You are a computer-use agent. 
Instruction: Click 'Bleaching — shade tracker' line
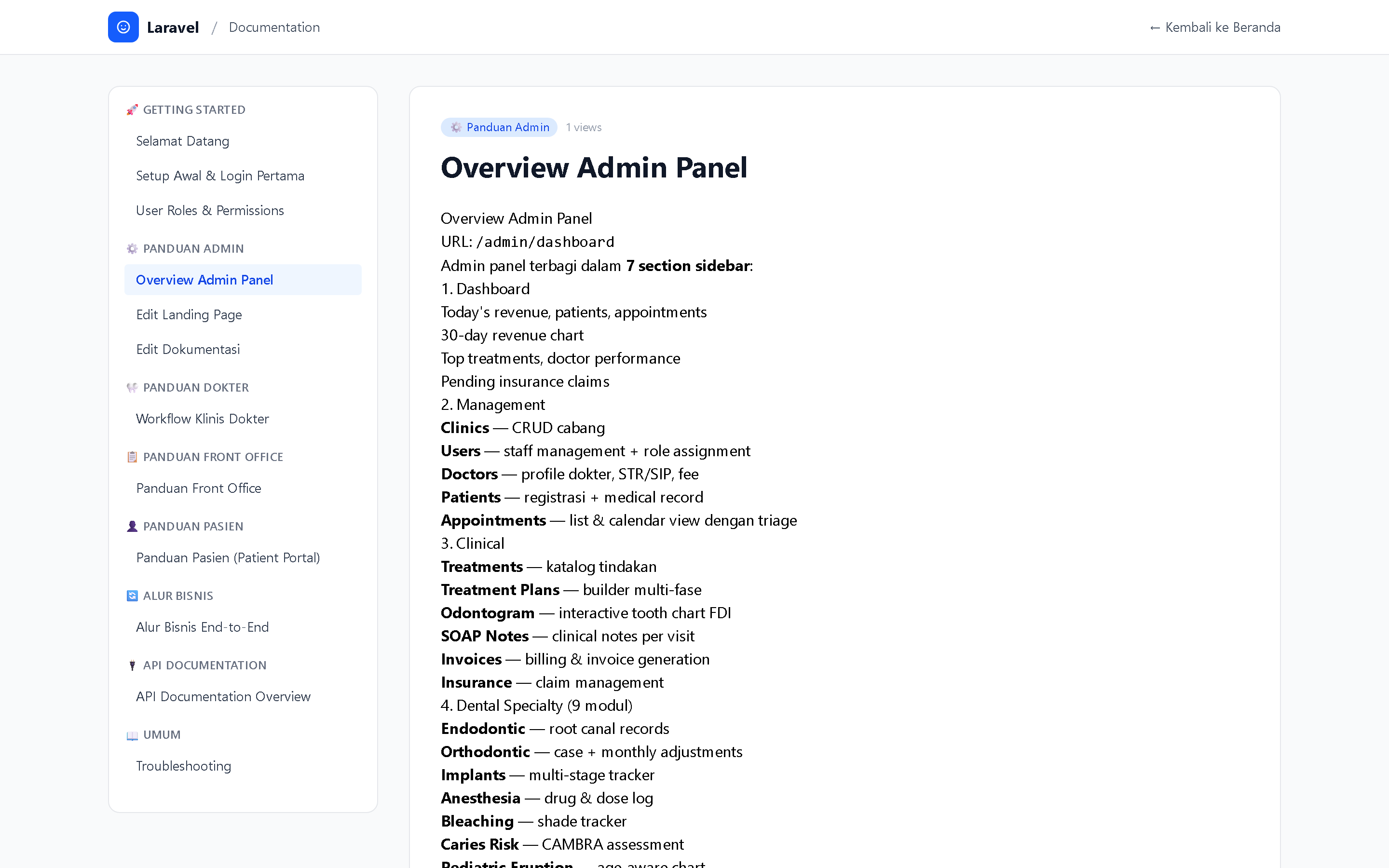[534, 822]
